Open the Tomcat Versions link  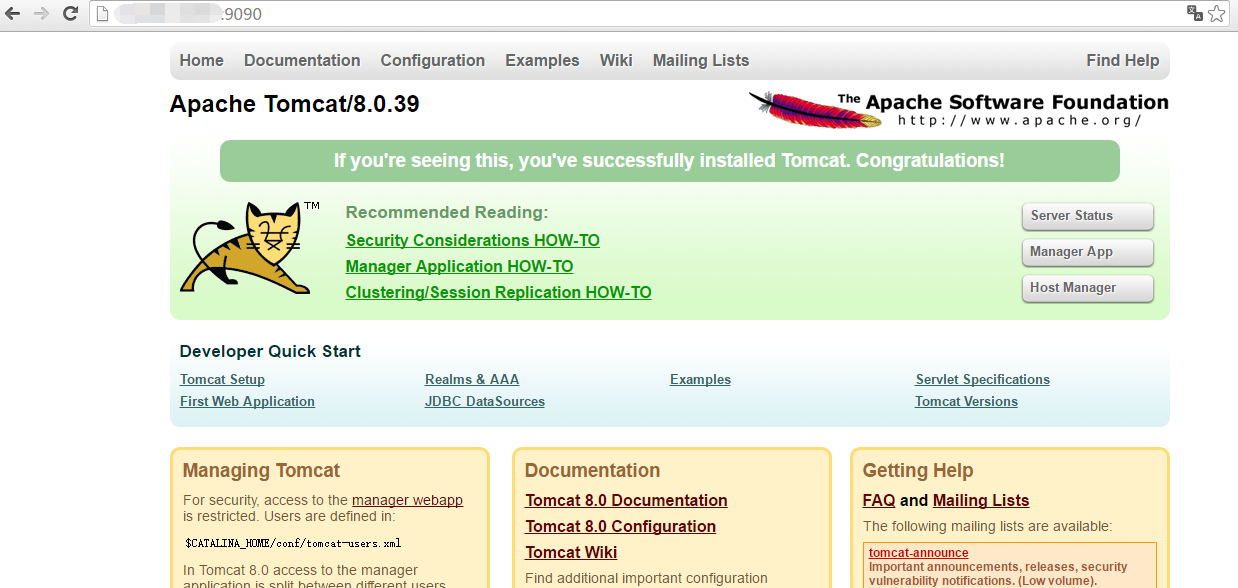tap(966, 401)
